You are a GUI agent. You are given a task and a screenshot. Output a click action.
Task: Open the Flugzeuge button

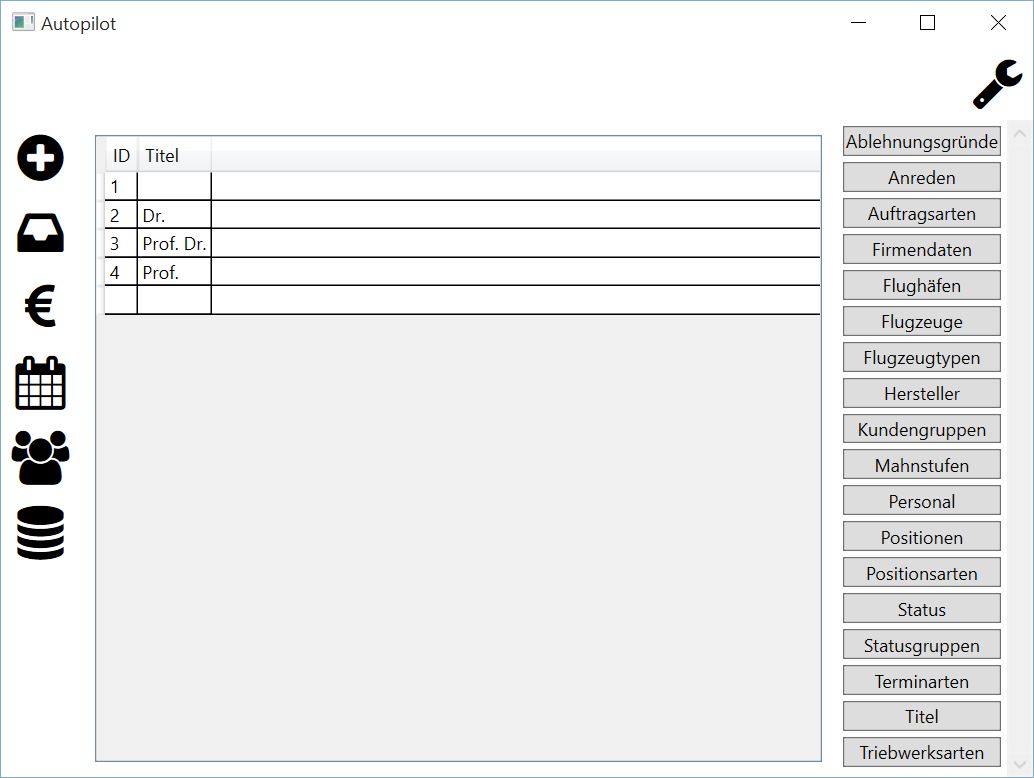pyautogui.click(x=921, y=321)
